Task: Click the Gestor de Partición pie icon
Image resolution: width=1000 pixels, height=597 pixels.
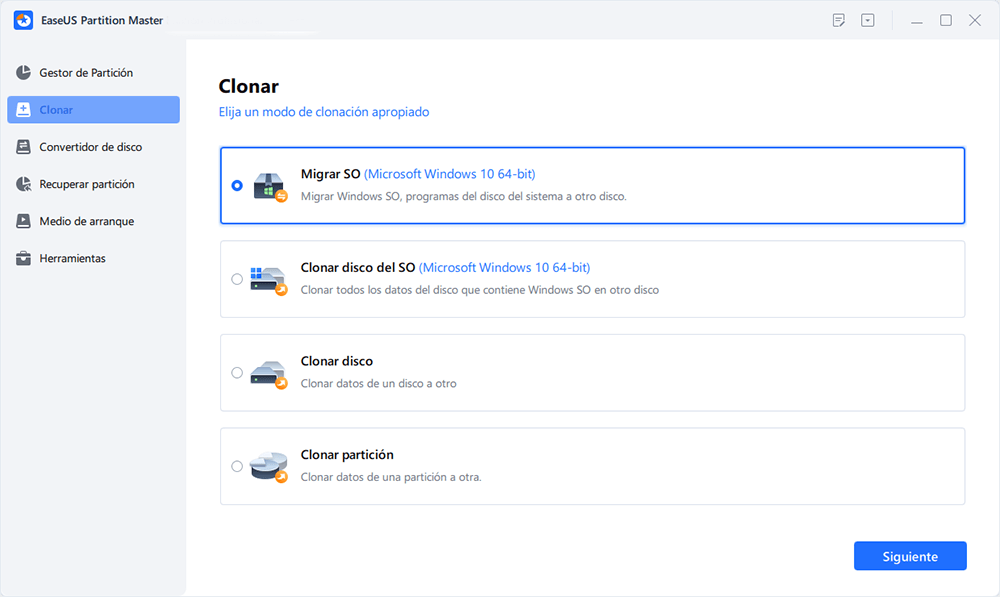Action: 24,73
